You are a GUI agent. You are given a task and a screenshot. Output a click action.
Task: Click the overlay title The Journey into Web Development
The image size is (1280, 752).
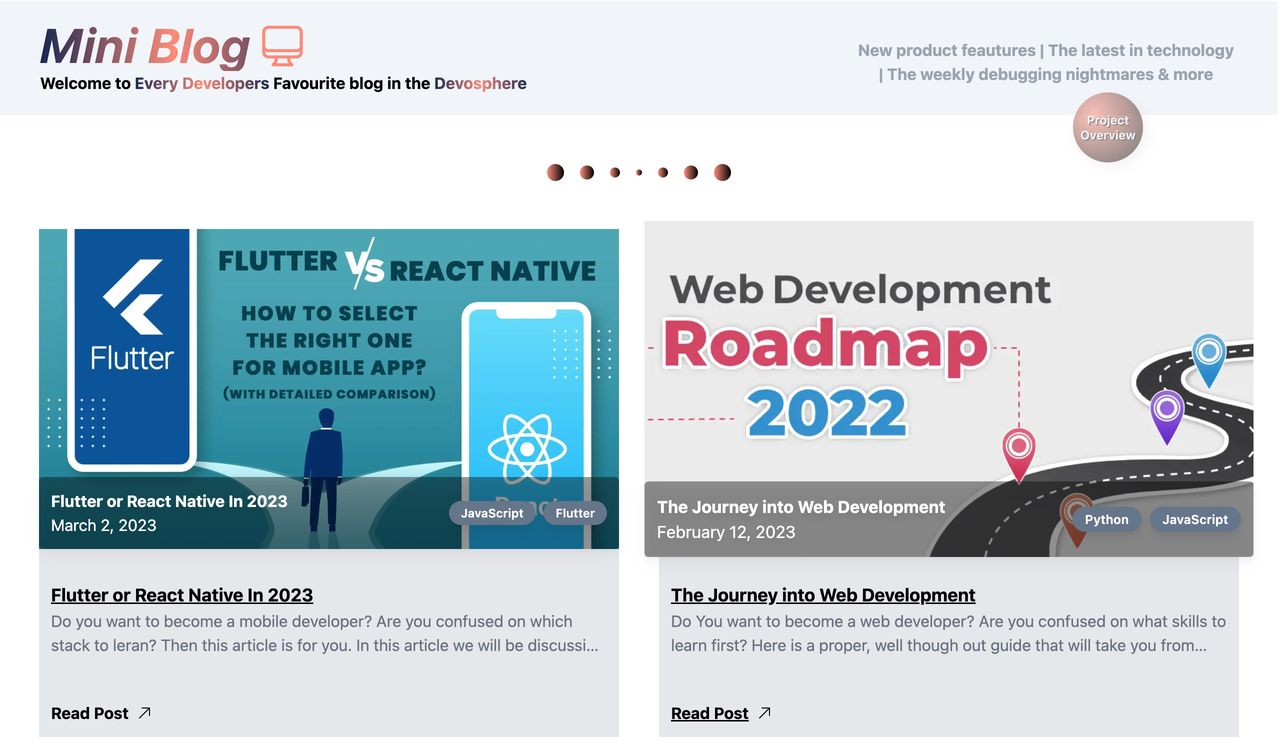click(x=801, y=507)
